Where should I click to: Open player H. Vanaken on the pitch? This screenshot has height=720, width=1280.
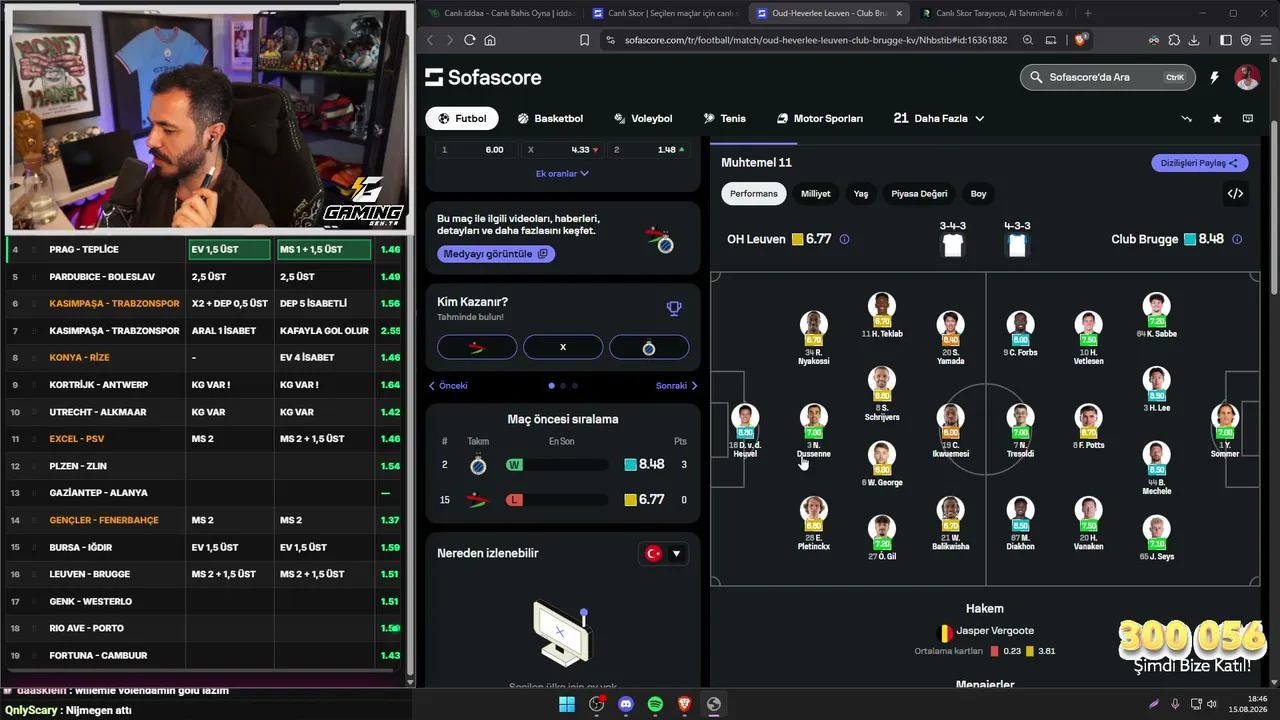point(1088,524)
